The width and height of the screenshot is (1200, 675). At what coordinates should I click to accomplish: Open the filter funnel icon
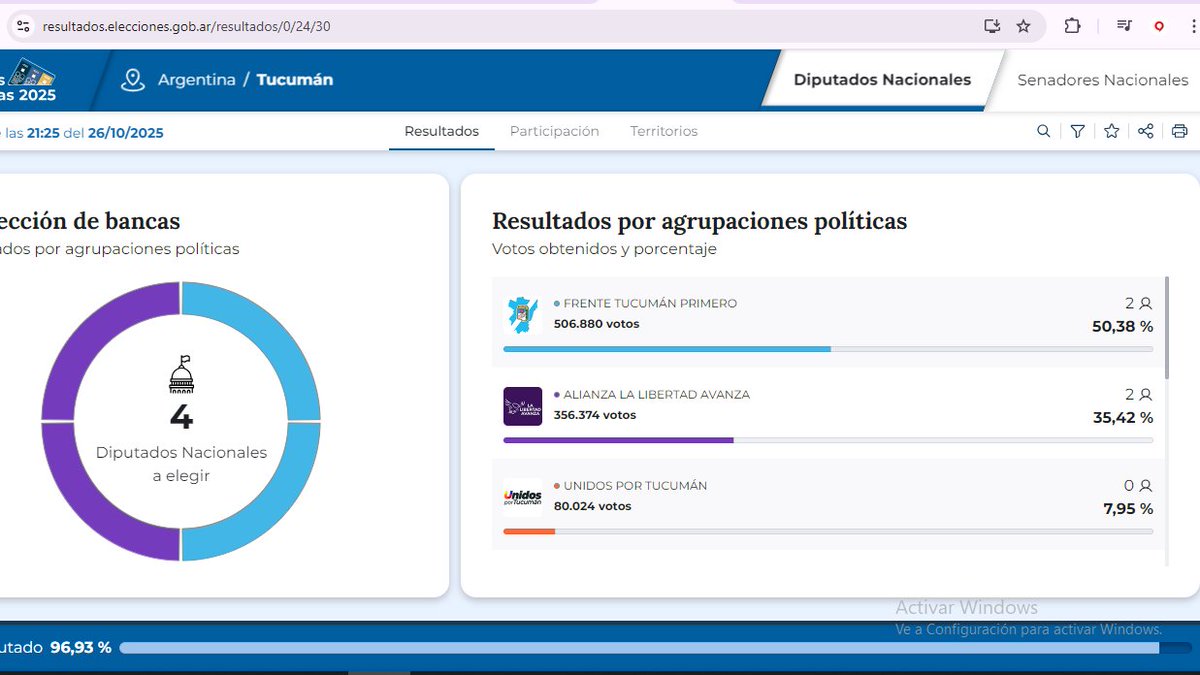point(1077,131)
